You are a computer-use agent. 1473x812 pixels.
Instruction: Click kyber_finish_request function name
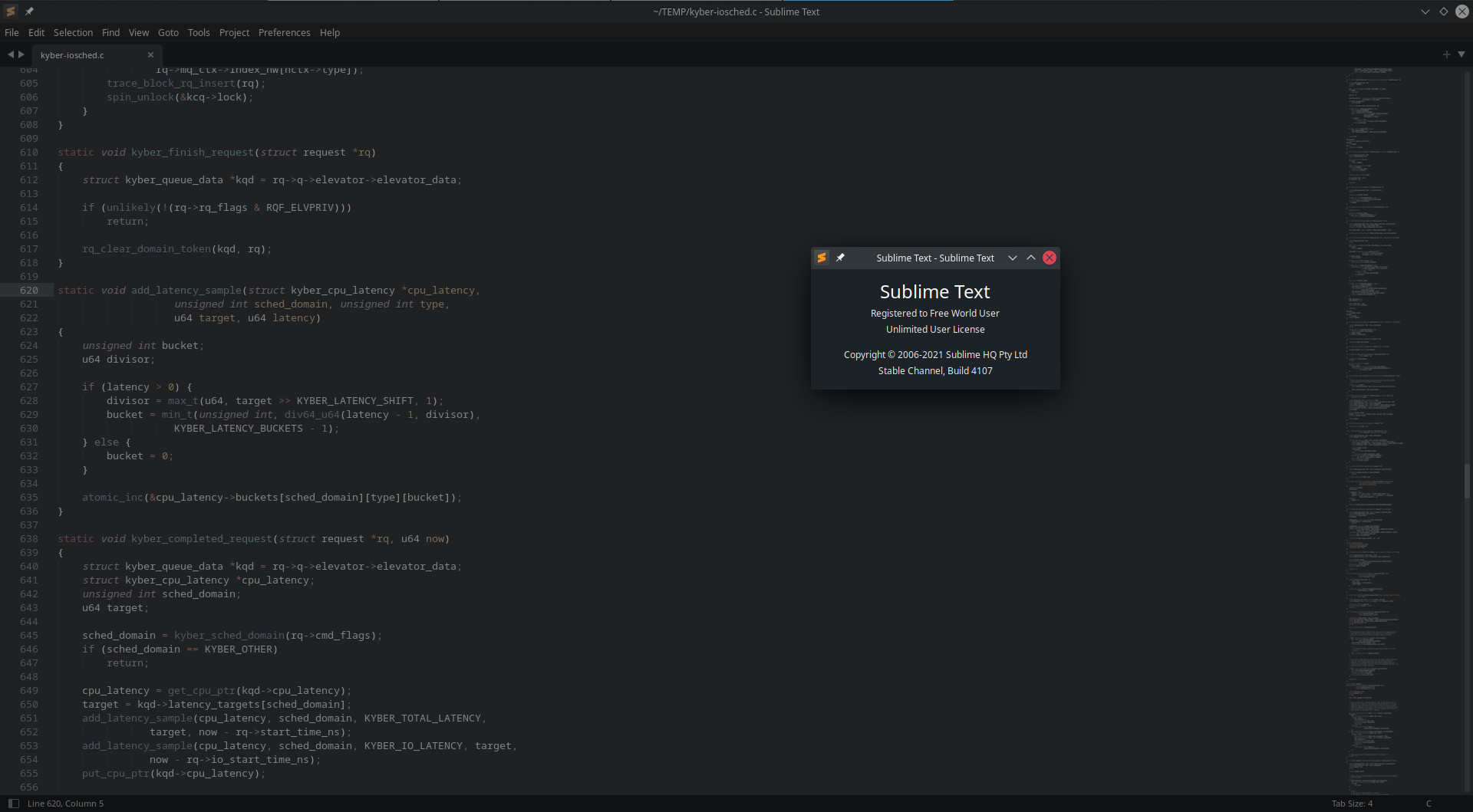pos(192,153)
